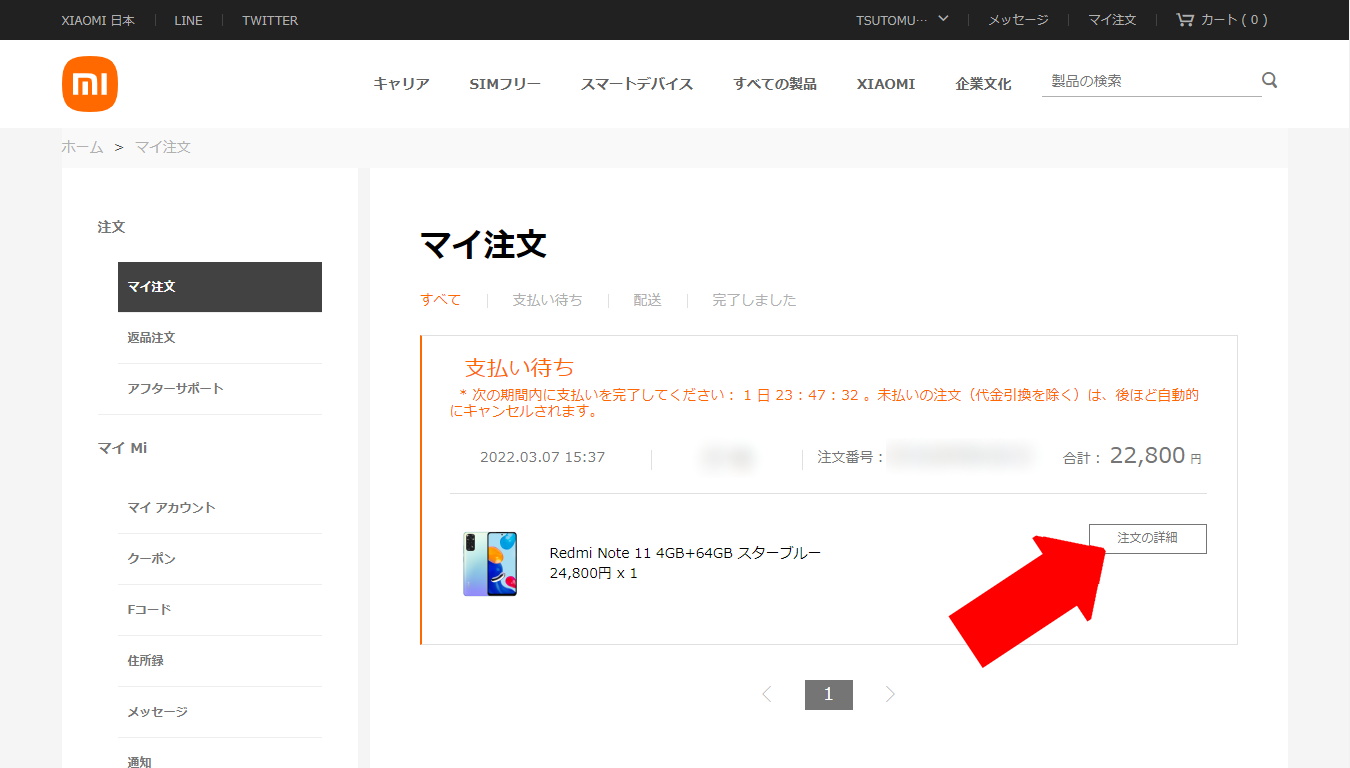Go to previous page arrow
The image size is (1350, 768).
point(767,694)
